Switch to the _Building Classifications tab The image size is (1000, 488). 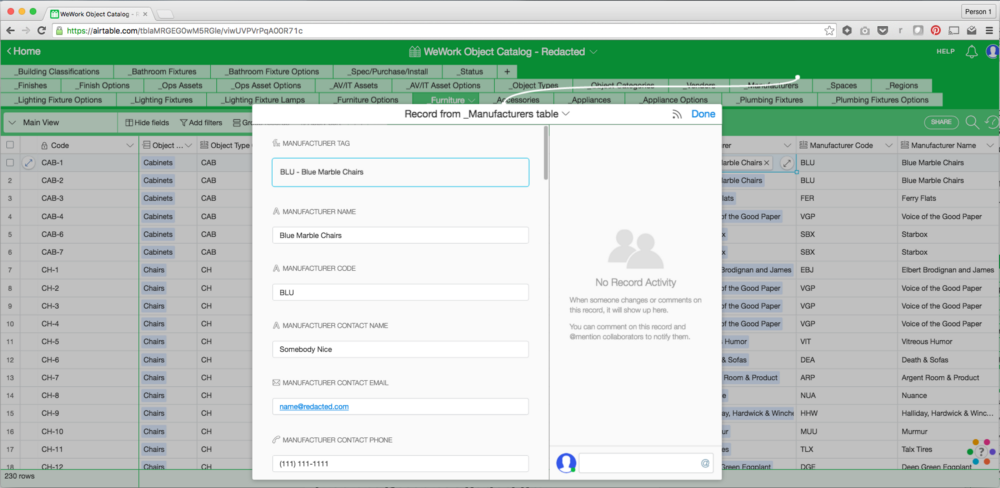point(57,71)
